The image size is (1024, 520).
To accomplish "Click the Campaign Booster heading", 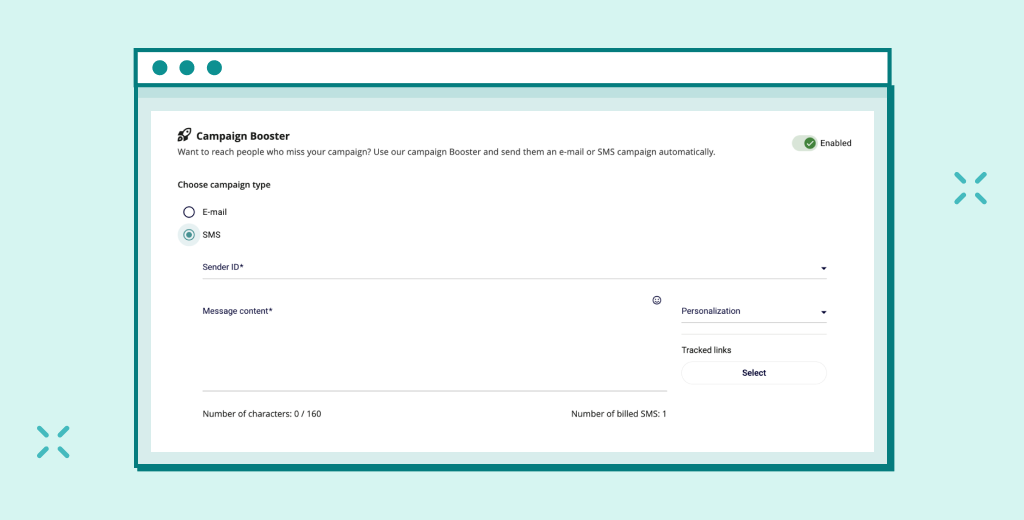I will [x=242, y=136].
